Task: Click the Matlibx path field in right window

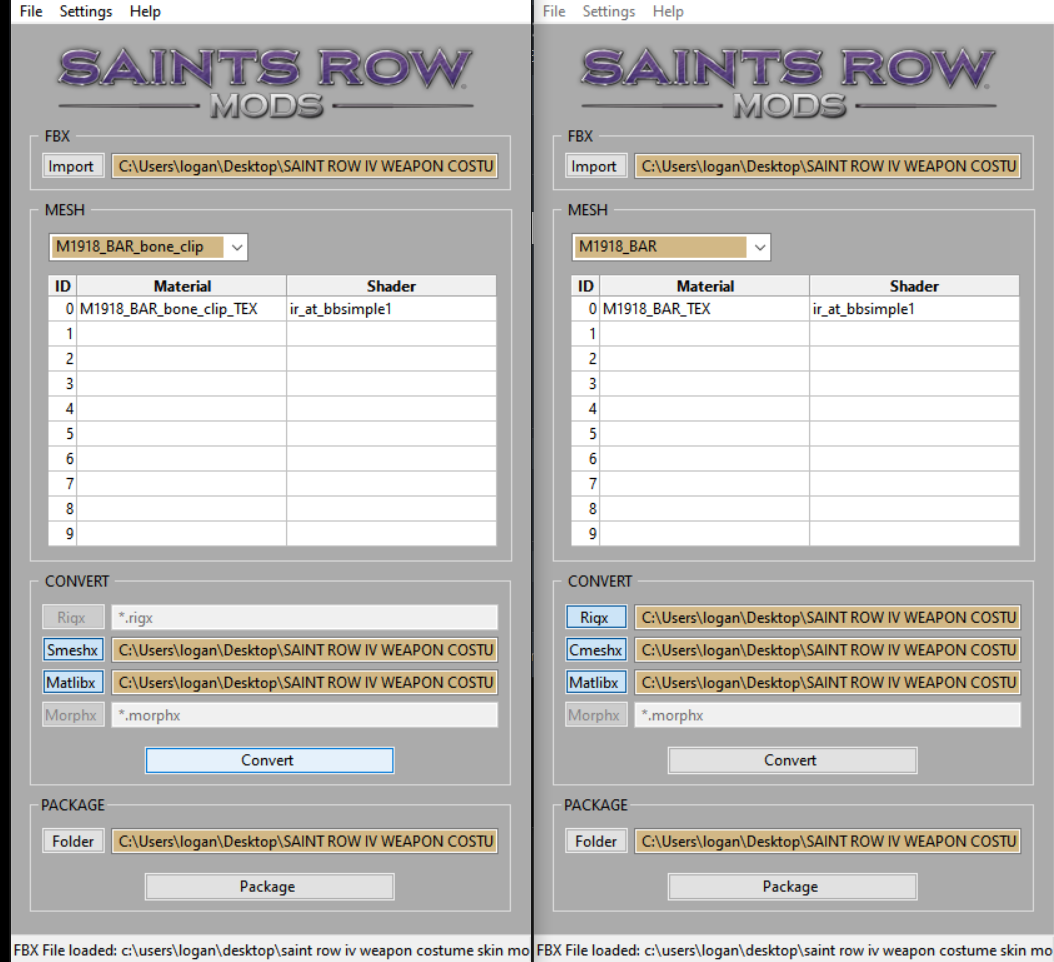Action: click(827, 682)
